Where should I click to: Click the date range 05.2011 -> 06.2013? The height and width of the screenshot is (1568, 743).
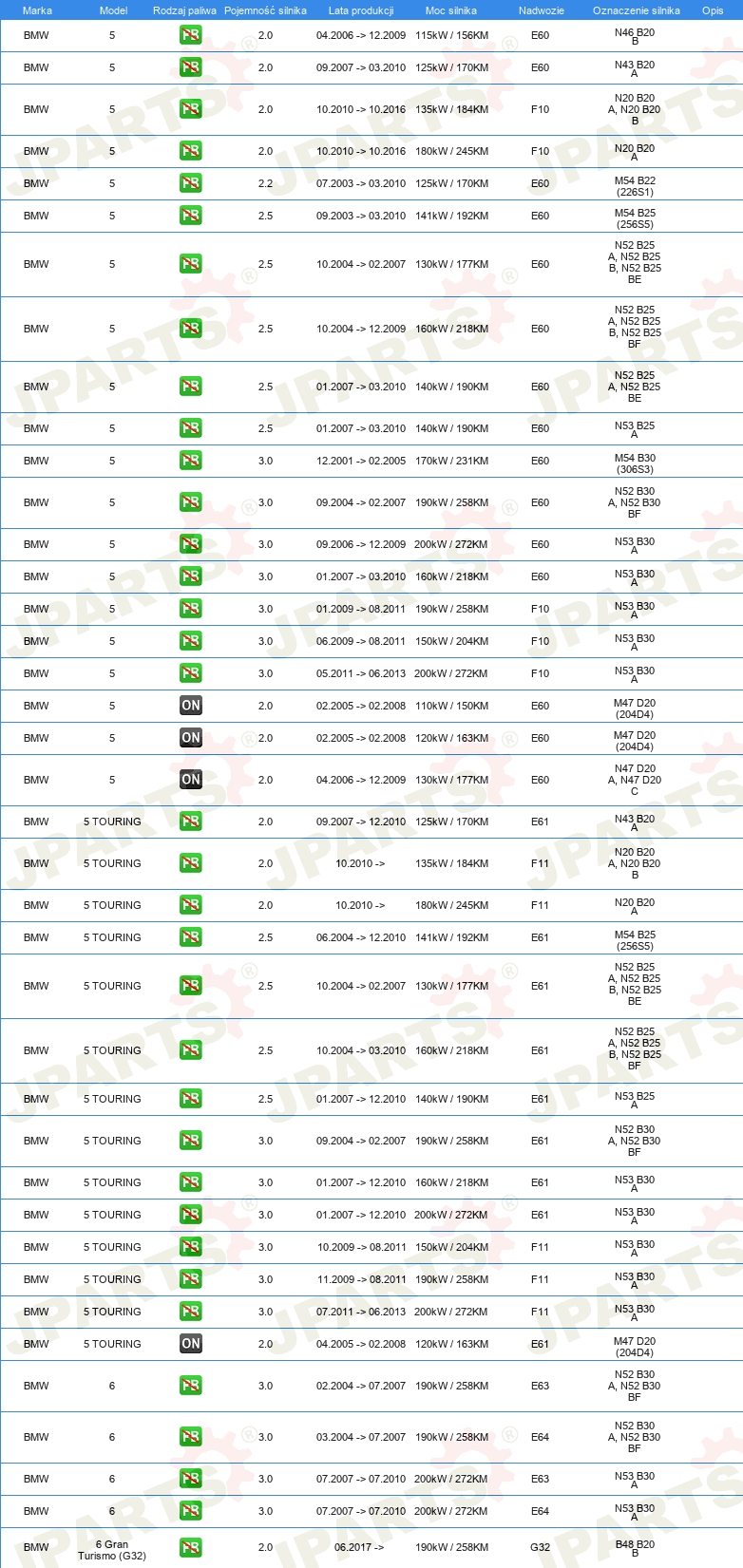coord(361,673)
